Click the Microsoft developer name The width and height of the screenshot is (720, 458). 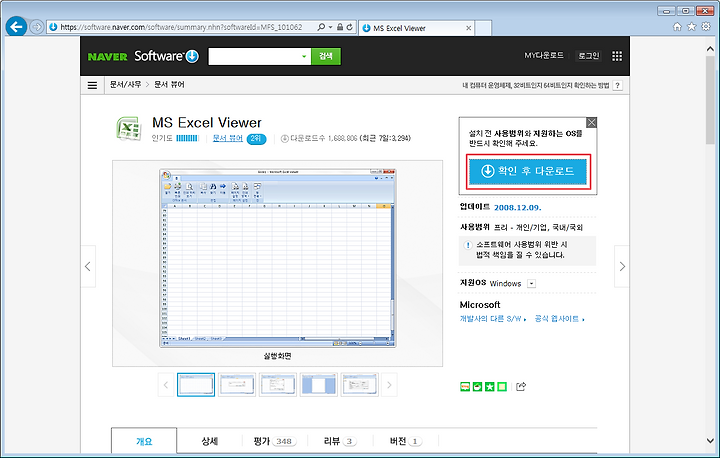click(480, 305)
